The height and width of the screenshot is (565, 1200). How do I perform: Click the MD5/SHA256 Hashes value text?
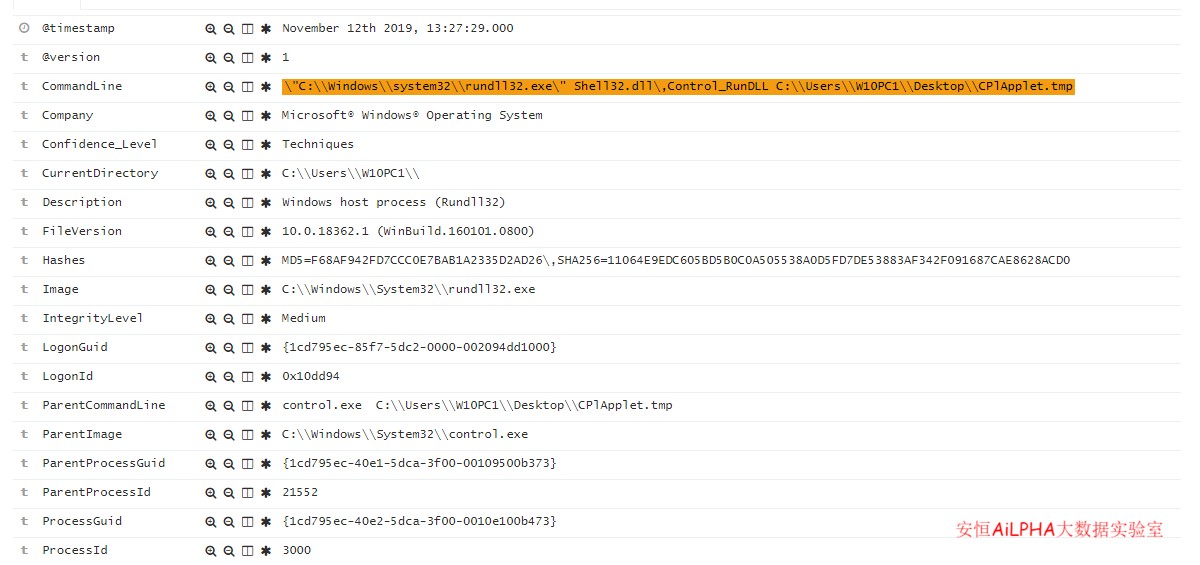click(x=675, y=261)
